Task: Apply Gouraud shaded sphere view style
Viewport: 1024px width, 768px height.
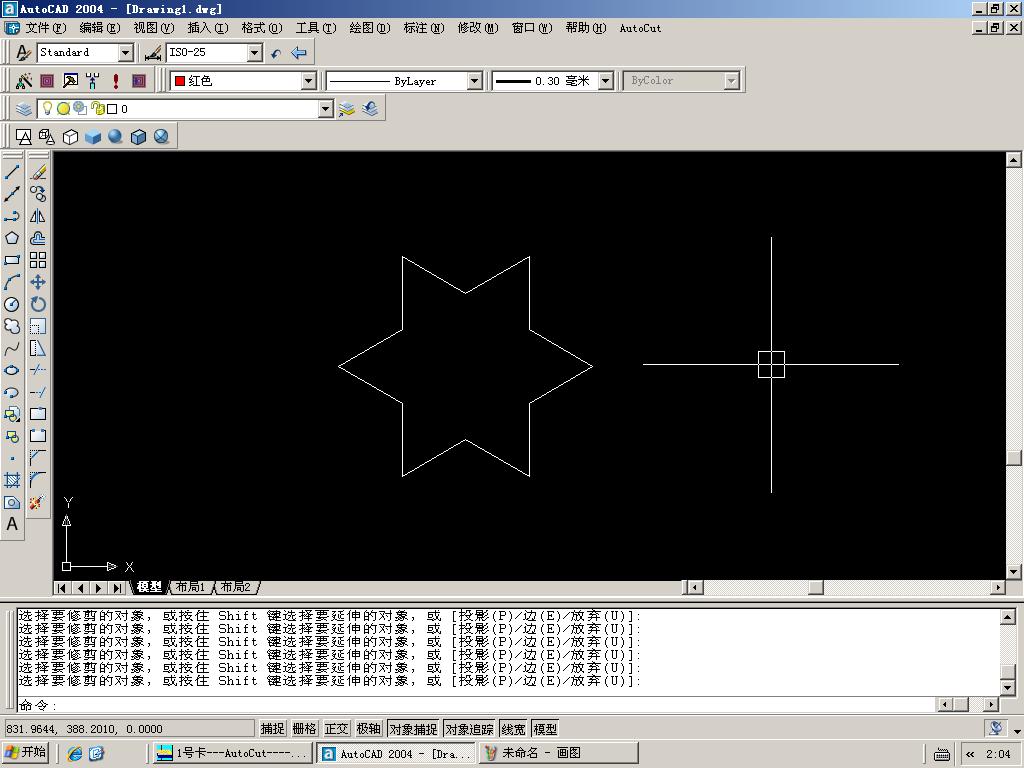Action: (116, 136)
